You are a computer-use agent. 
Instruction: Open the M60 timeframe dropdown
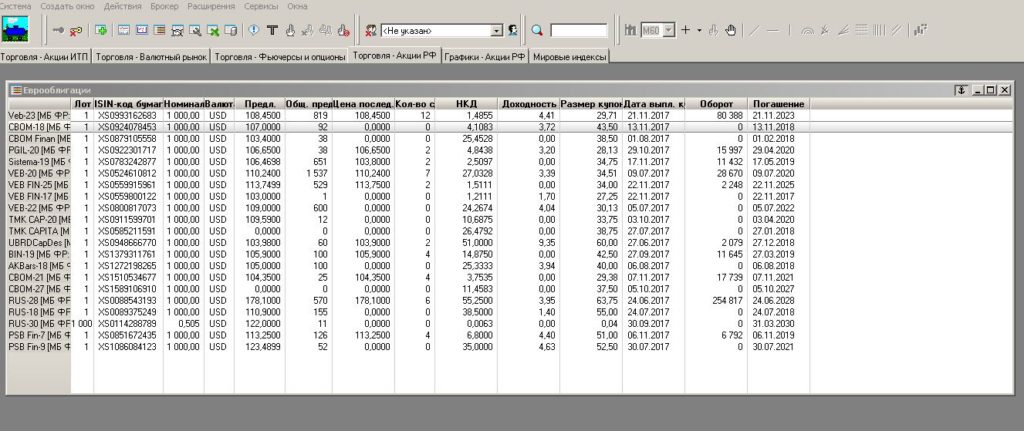(669, 30)
